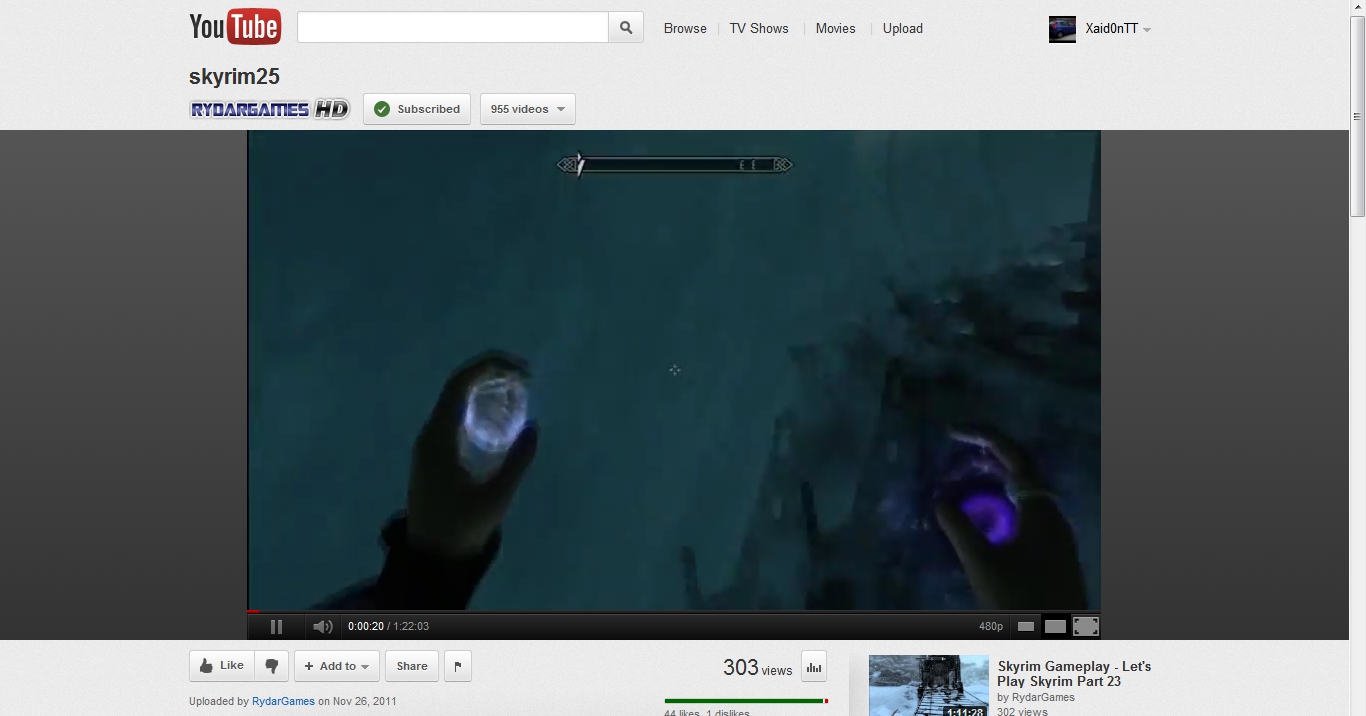Open Skyrim Gameplay Part 23 title link

pos(1074,674)
